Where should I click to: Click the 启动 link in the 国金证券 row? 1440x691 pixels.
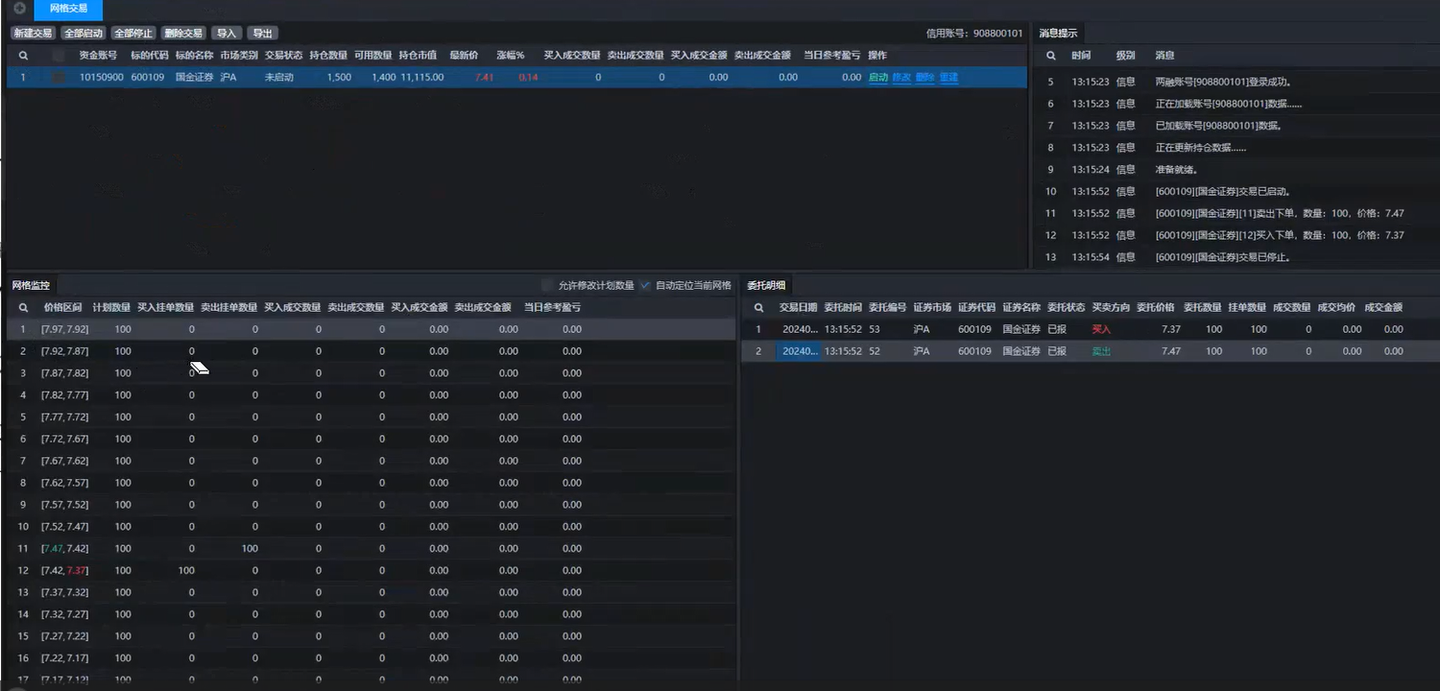coord(878,77)
